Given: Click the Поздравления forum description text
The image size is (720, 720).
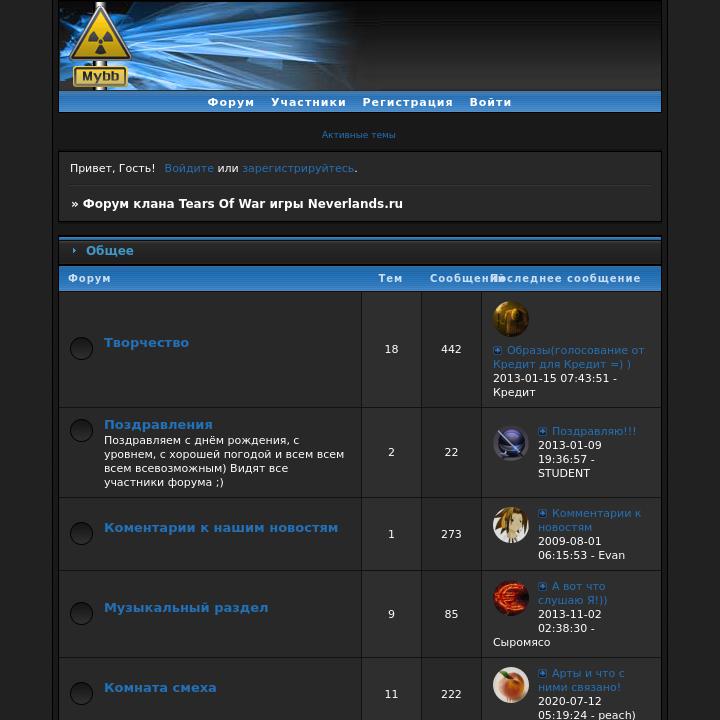Looking at the screenshot, I should (x=224, y=461).
